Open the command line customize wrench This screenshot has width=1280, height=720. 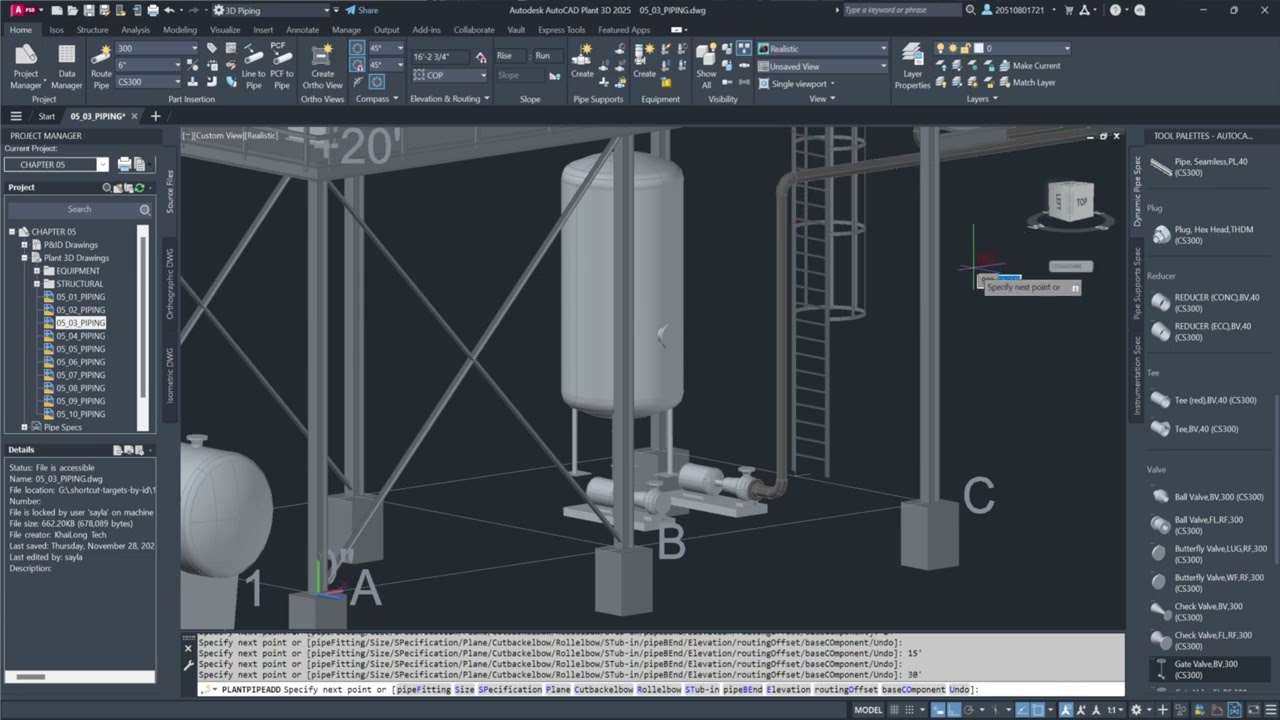(x=187, y=665)
